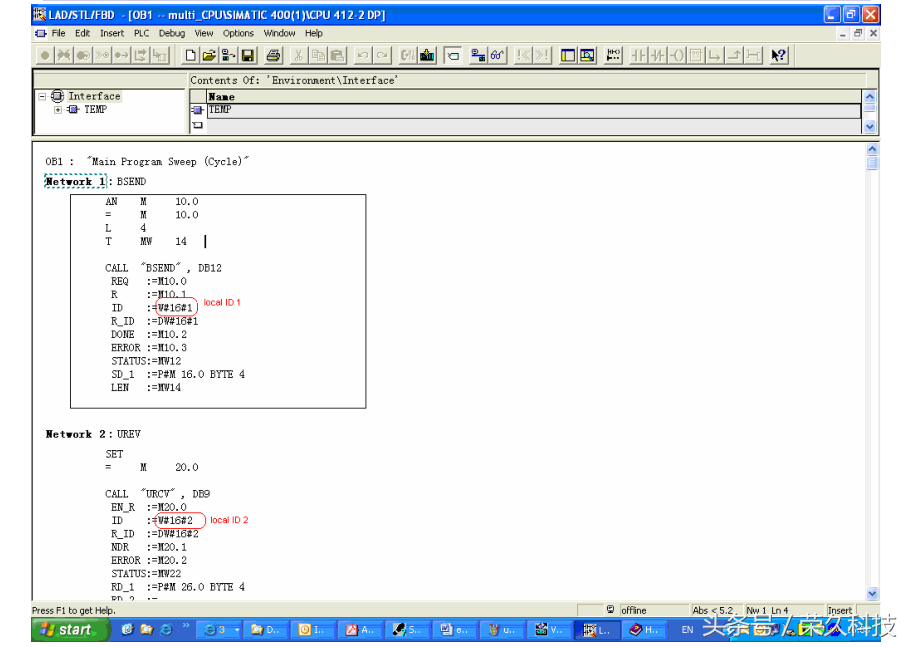Open the View menu

[x=204, y=33]
